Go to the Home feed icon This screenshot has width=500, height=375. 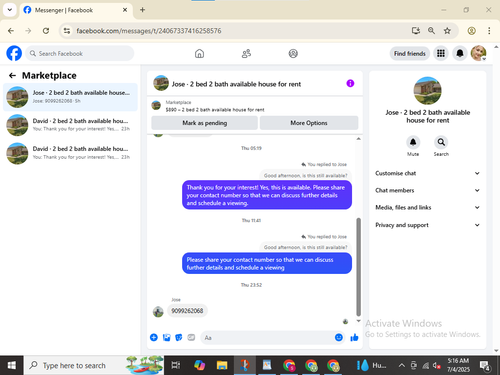pyautogui.click(x=199, y=53)
